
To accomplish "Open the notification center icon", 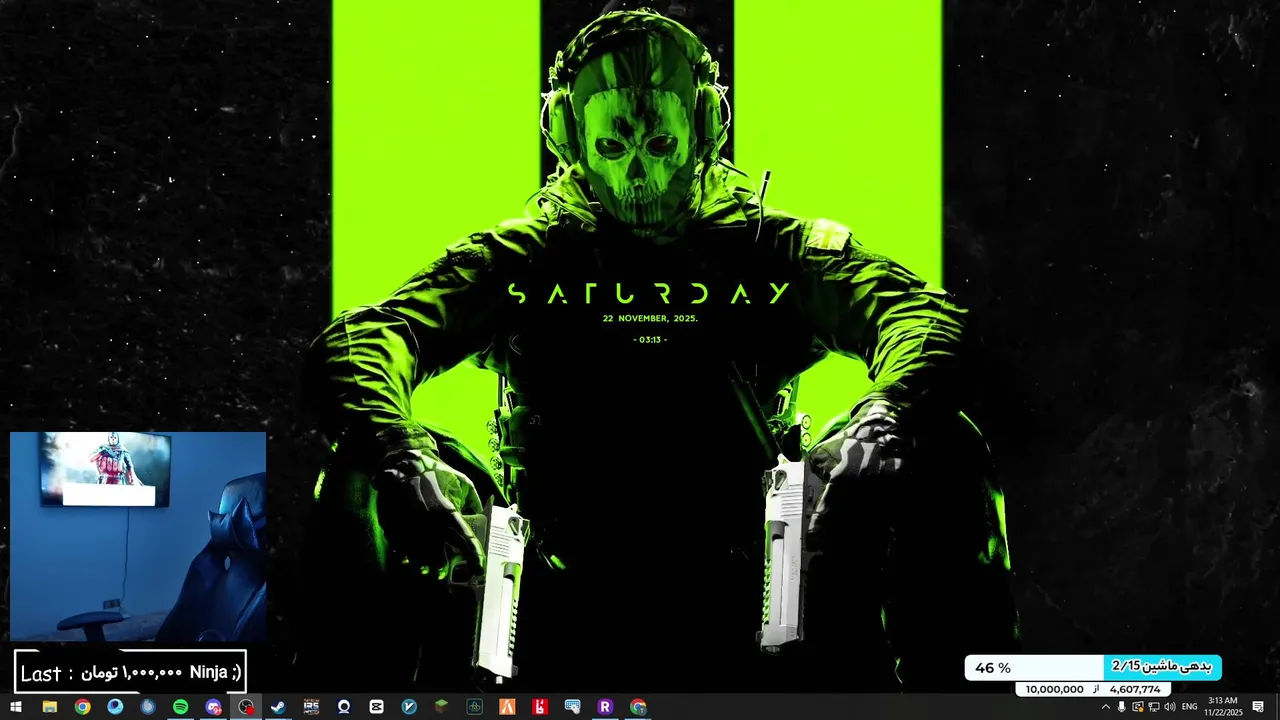I will pyautogui.click(x=1258, y=707).
